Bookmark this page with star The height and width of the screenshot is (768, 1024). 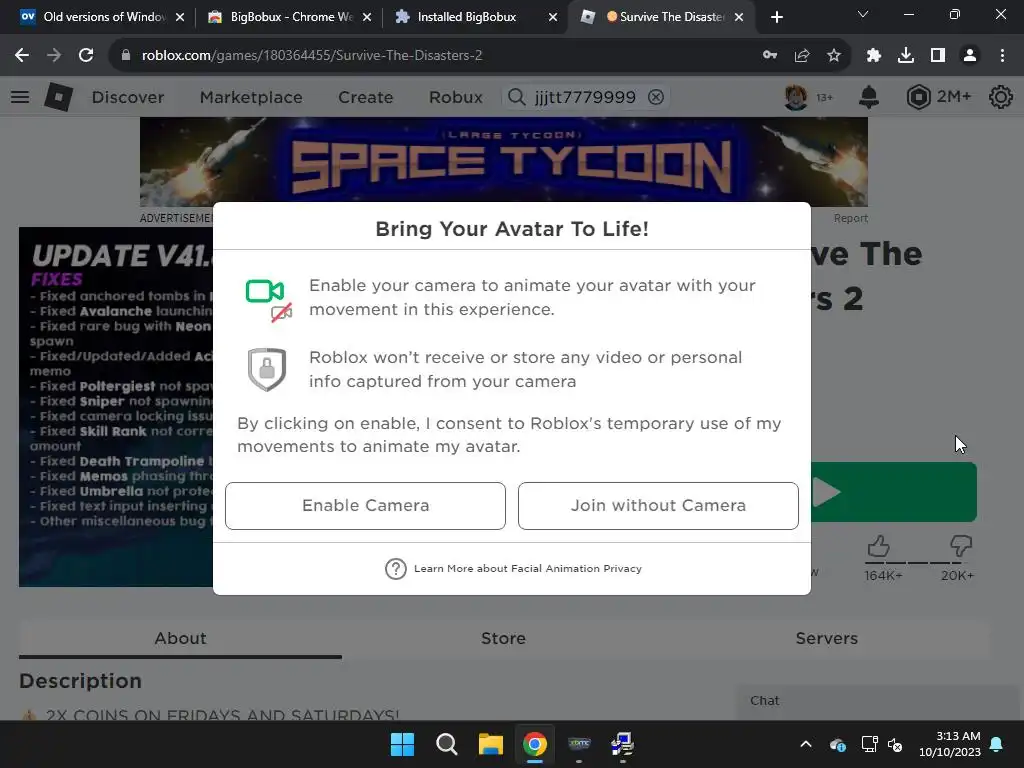coord(834,56)
